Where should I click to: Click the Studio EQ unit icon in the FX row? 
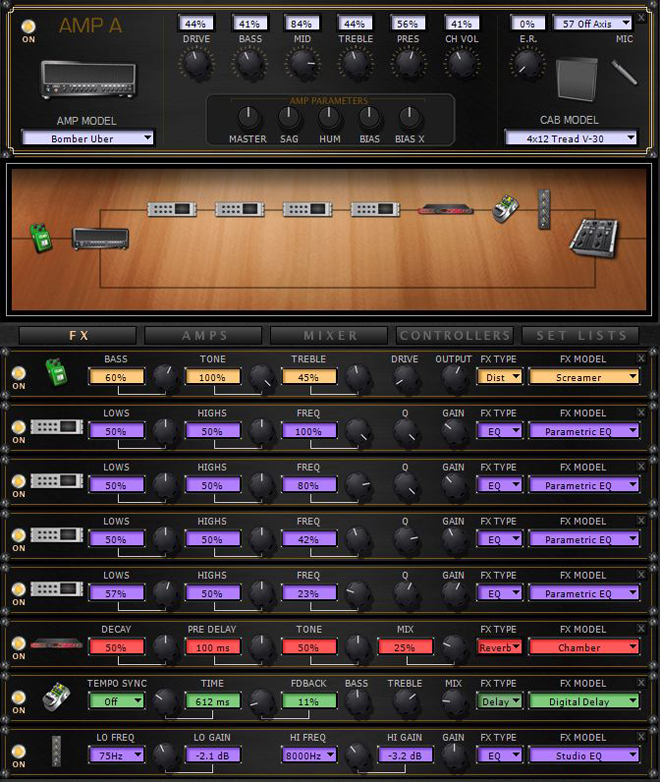[x=56, y=751]
